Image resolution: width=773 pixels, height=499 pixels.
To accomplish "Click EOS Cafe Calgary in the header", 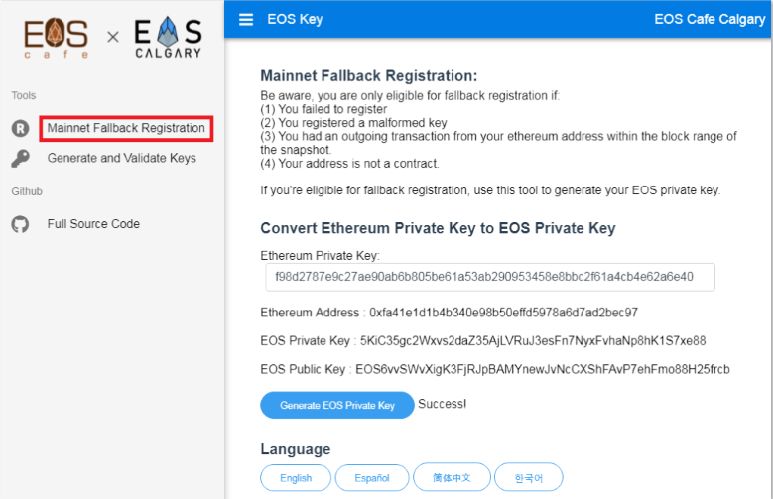I will 709,19.
